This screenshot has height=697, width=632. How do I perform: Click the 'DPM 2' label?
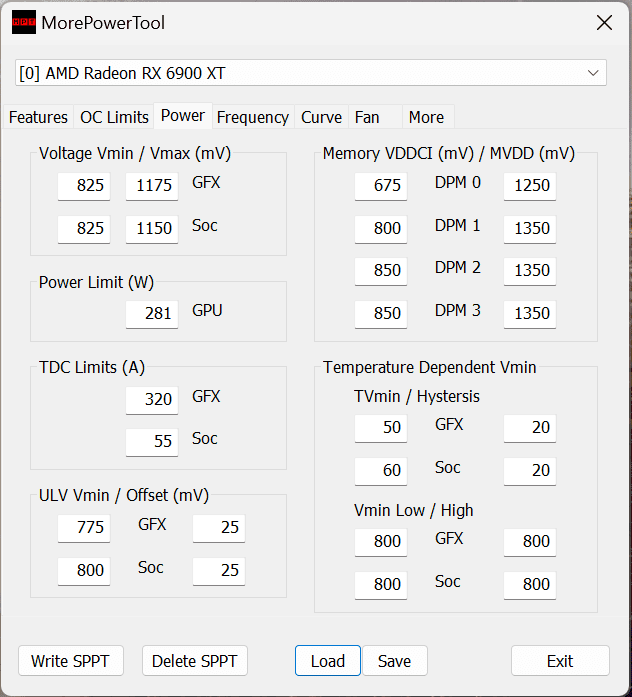(458, 268)
